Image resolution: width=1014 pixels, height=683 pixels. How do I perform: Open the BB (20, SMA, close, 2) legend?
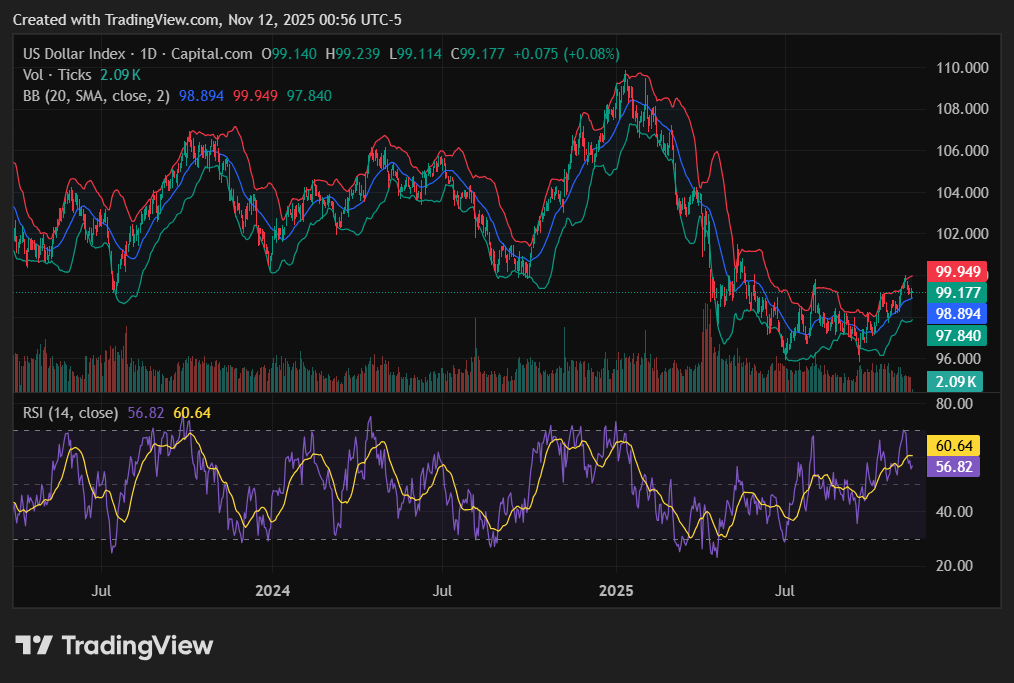coord(96,96)
